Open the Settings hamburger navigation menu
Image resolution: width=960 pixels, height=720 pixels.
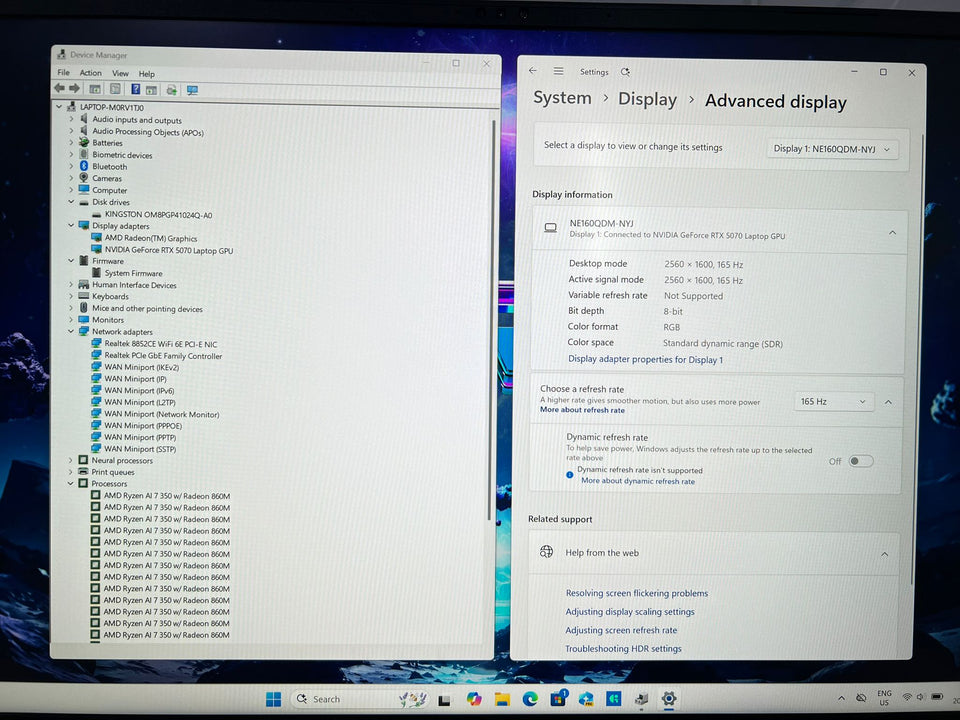pos(558,71)
